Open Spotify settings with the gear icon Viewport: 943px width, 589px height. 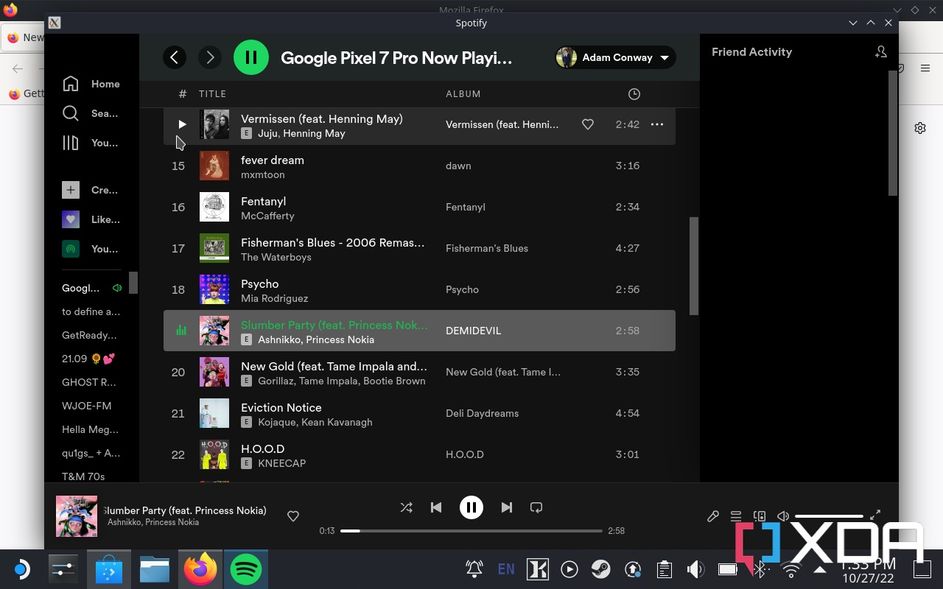pos(919,128)
